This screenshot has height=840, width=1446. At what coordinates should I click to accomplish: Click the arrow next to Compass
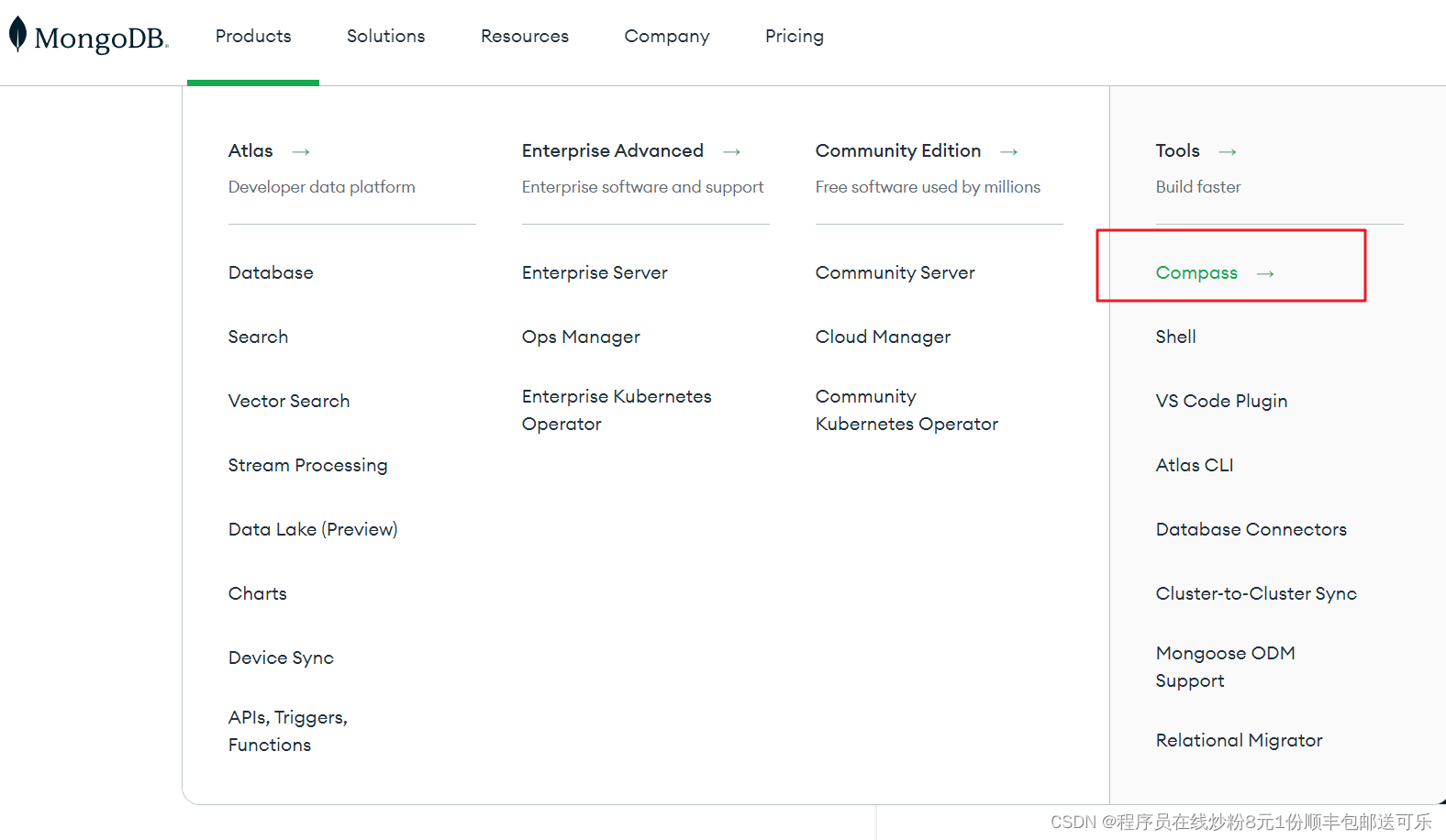click(x=1265, y=274)
